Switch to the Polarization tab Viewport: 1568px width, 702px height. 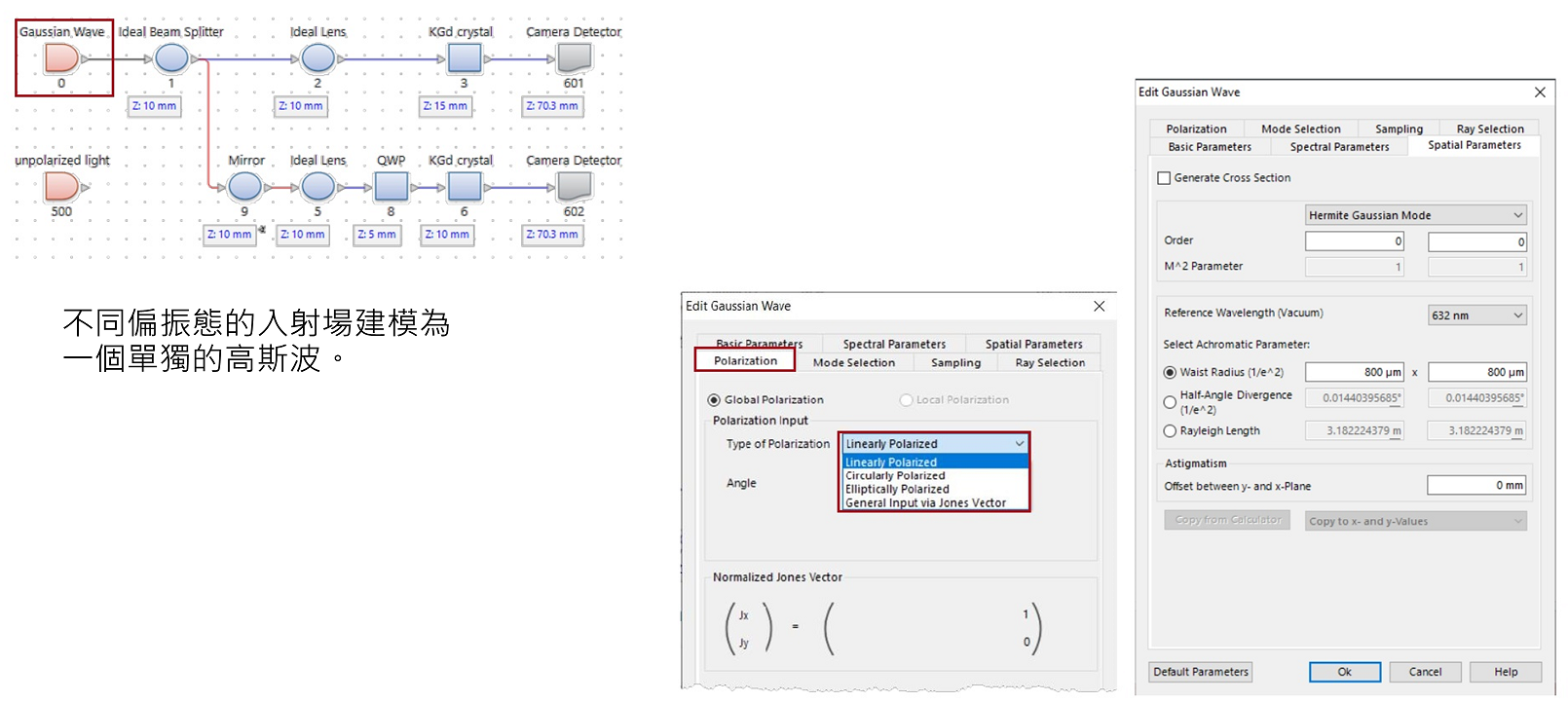(745, 361)
